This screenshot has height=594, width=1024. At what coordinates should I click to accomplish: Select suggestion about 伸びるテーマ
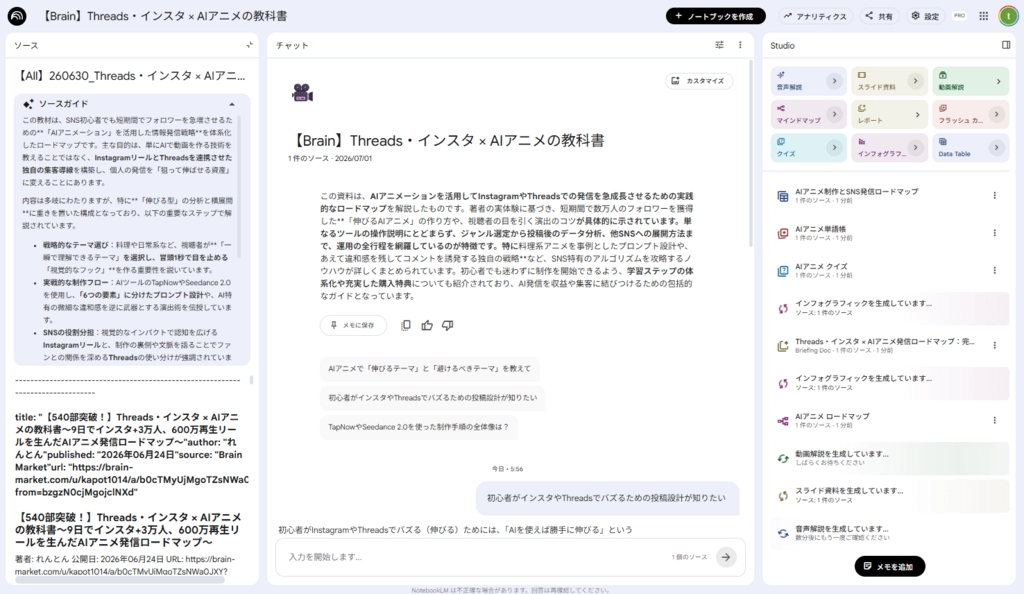coord(429,369)
